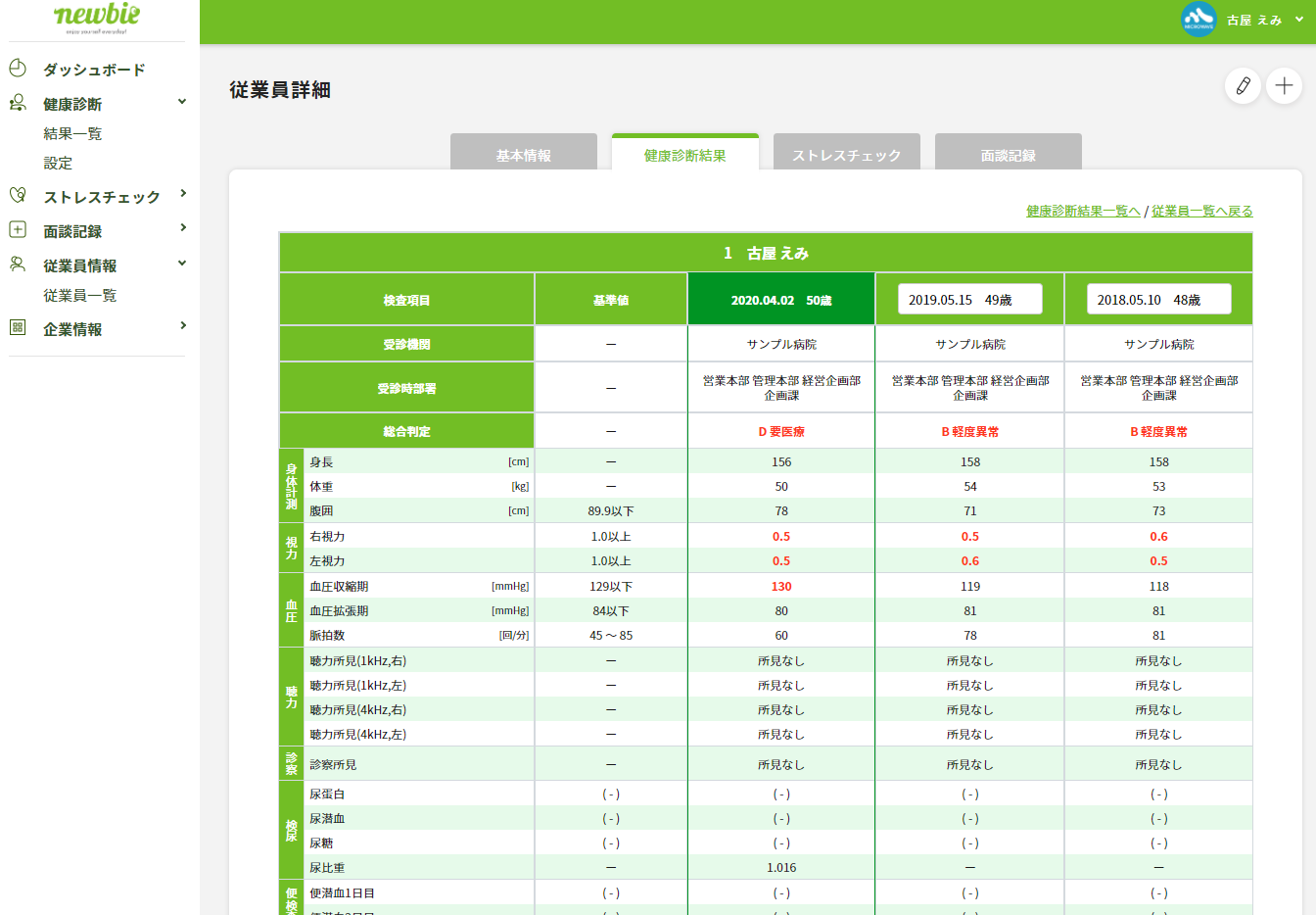Image resolution: width=1316 pixels, height=915 pixels.
Task: Open 設定 under 健康診断
Action: [58, 163]
